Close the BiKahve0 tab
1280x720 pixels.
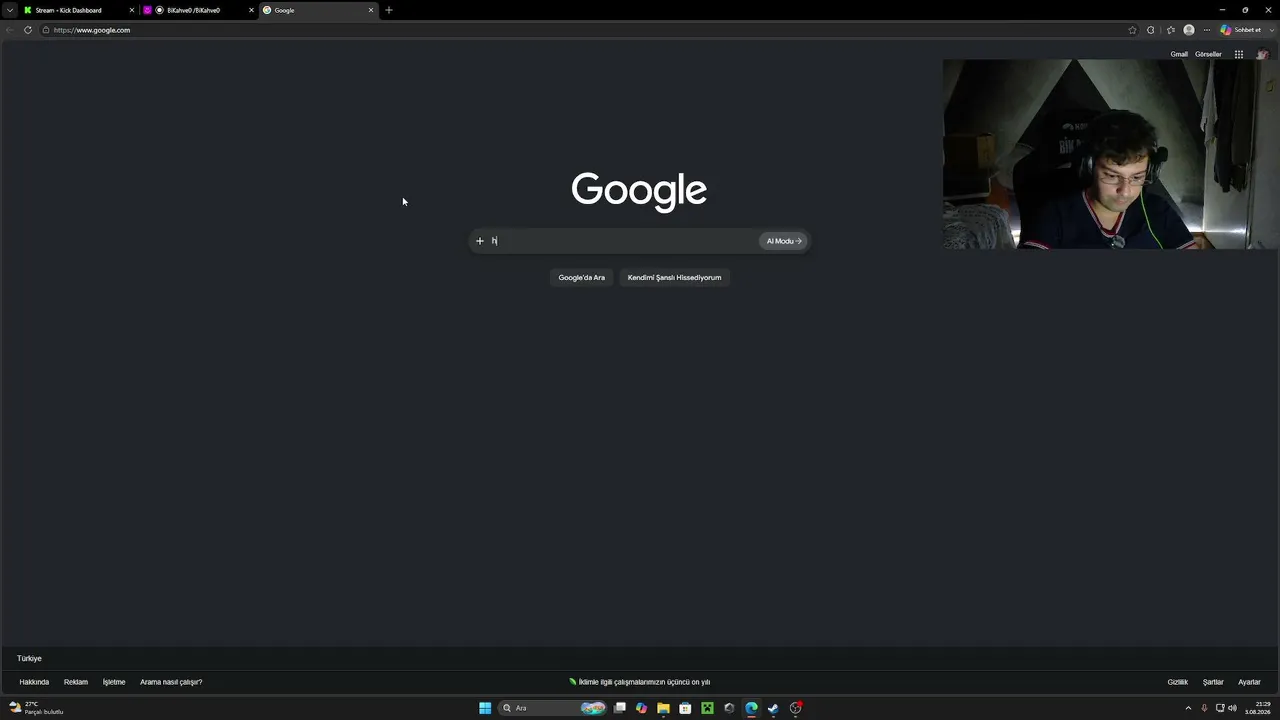(x=251, y=10)
